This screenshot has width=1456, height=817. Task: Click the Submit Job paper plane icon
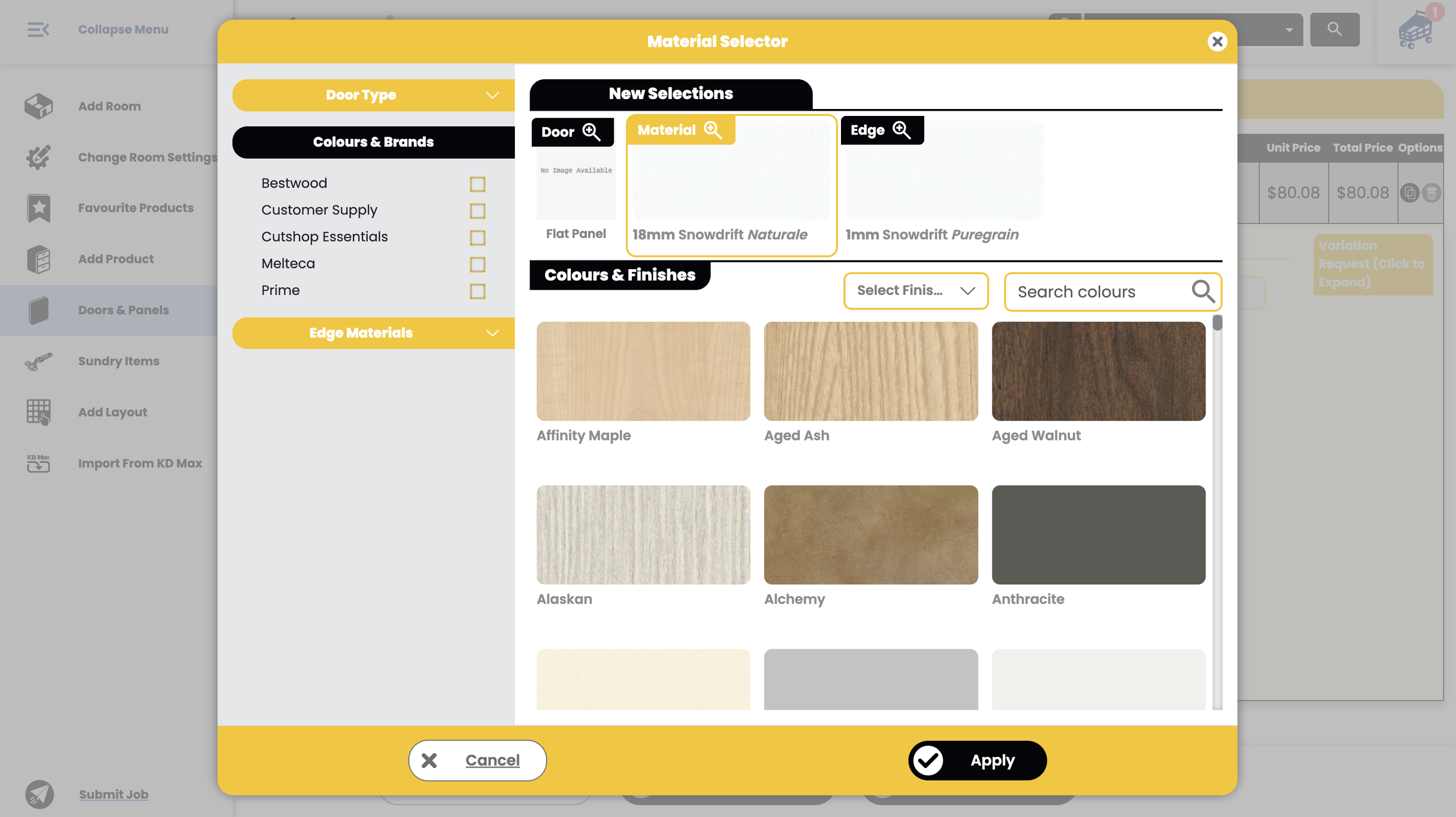(x=39, y=794)
